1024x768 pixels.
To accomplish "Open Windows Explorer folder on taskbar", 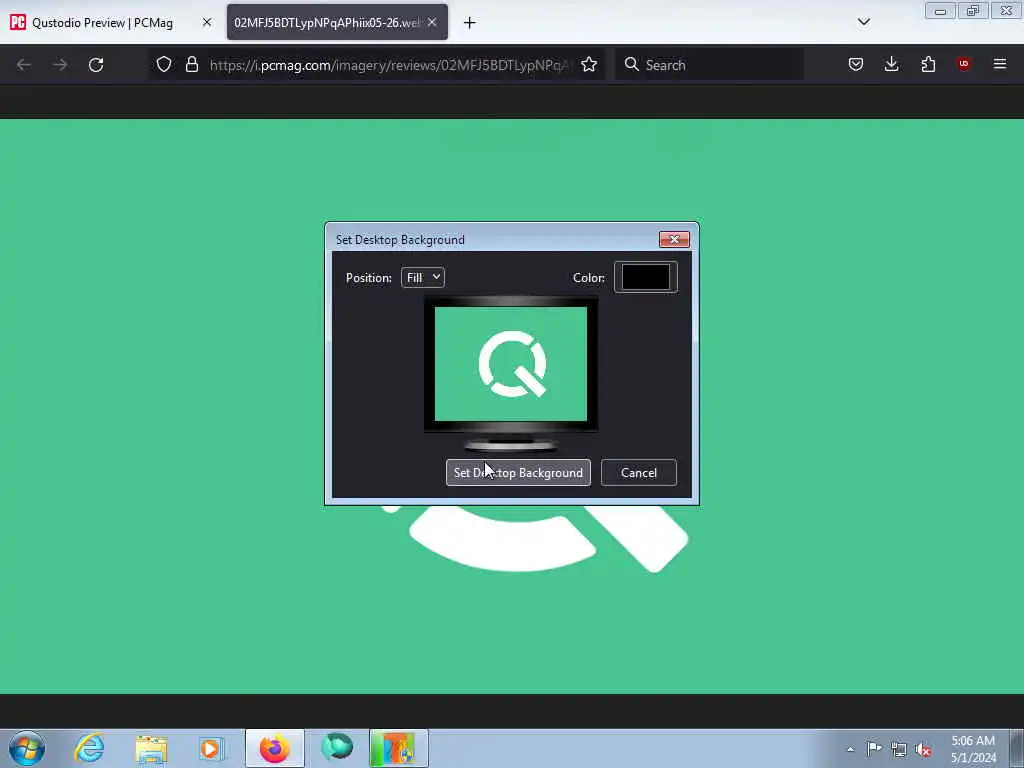I will point(152,748).
